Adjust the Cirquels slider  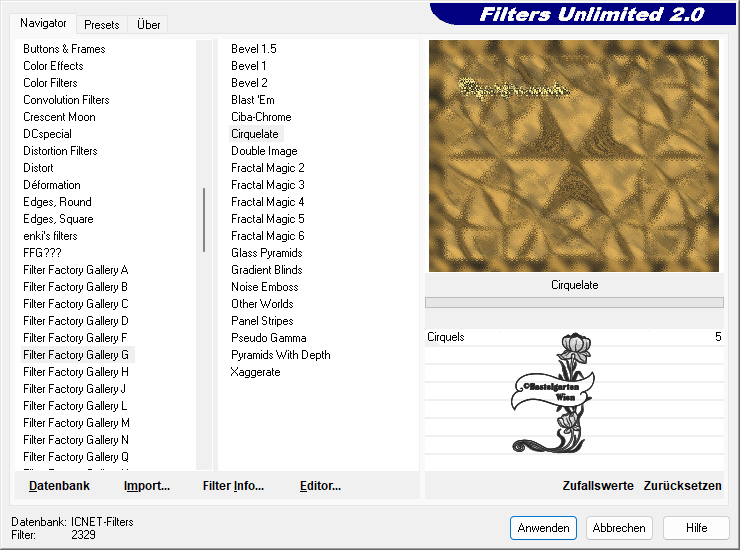[x=574, y=337]
